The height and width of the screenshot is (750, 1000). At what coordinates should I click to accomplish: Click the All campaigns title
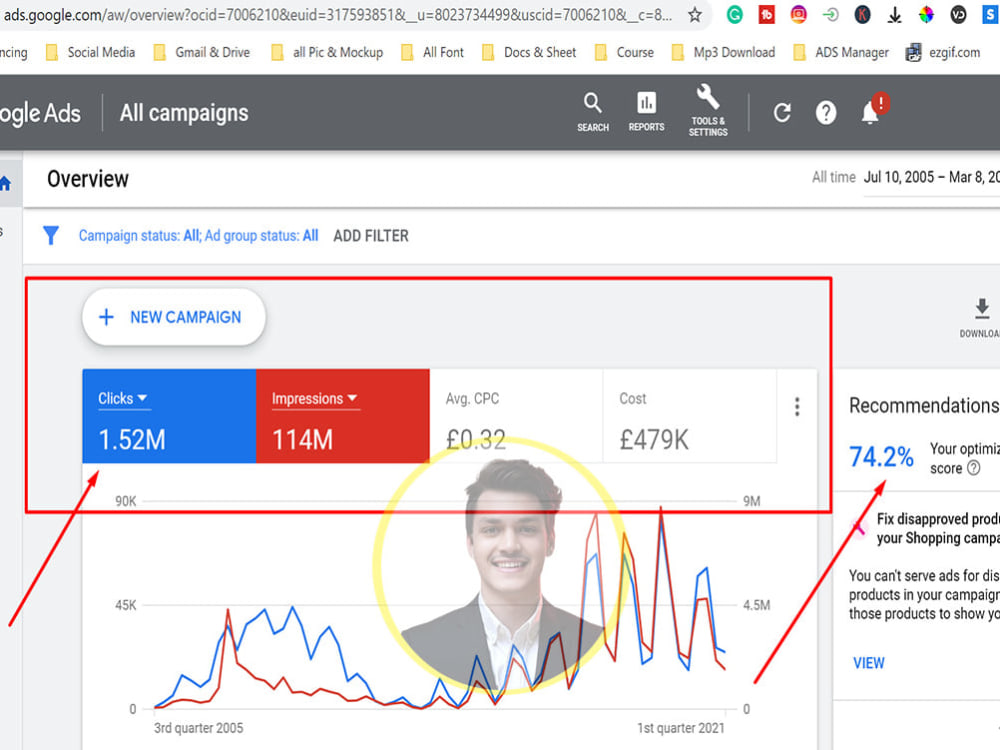pyautogui.click(x=184, y=113)
